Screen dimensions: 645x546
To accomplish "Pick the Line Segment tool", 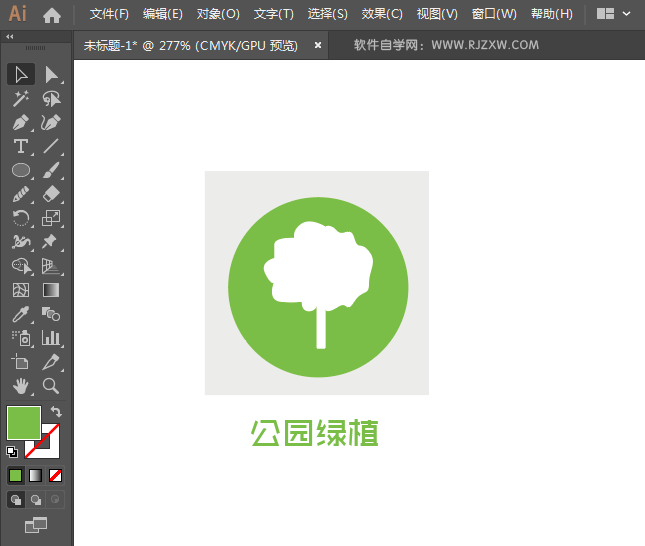I will coord(51,146).
